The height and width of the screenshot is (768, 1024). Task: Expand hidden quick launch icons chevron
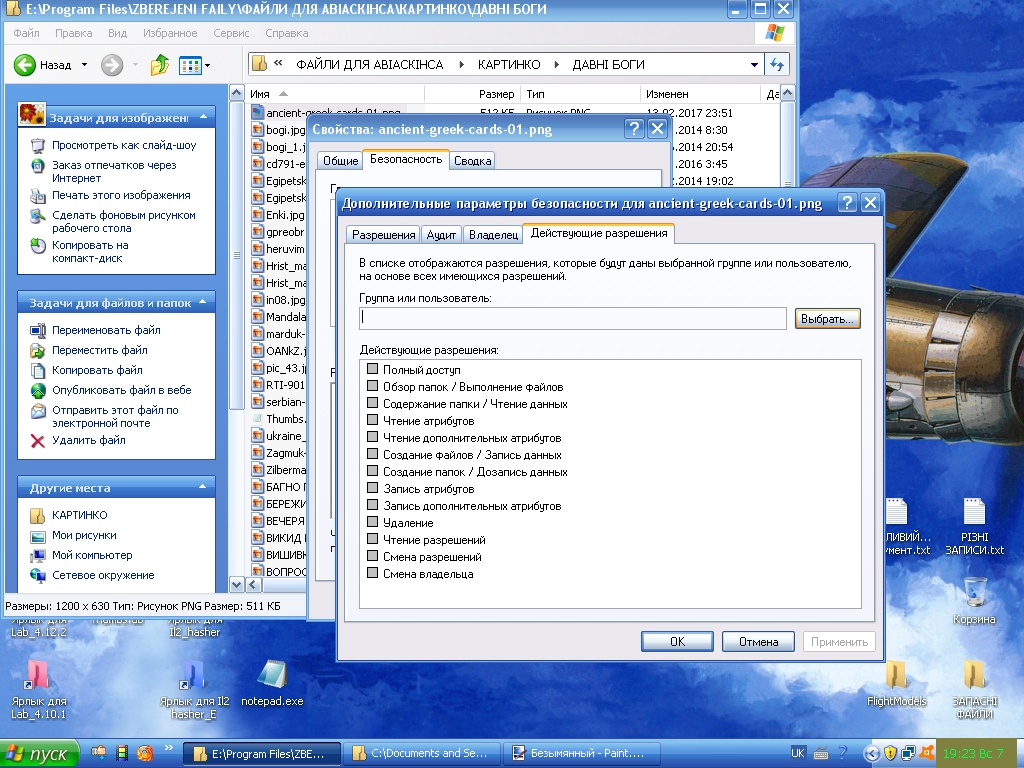(x=168, y=748)
